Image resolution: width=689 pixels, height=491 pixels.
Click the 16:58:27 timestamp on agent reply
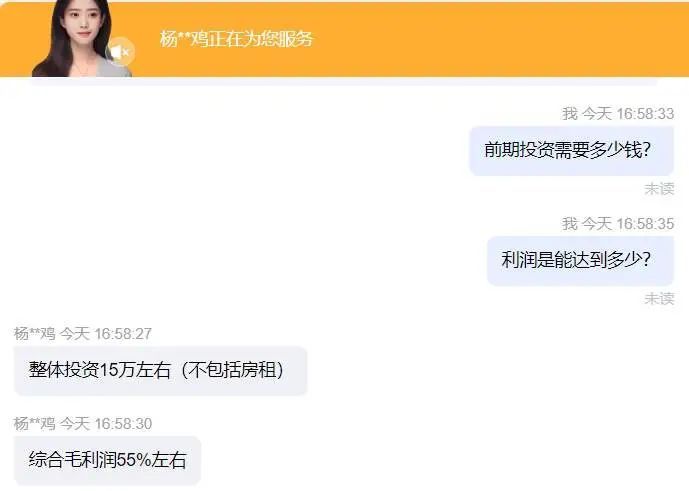123,334
